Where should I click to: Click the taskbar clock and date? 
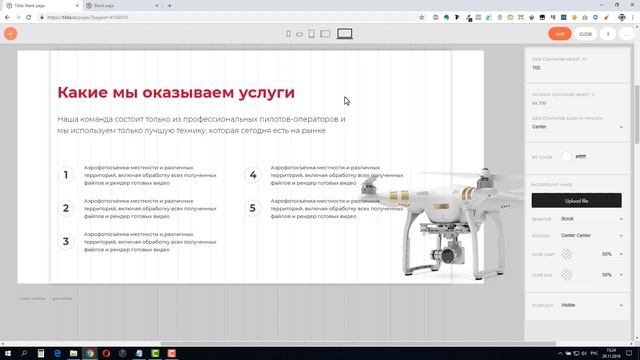point(611,353)
